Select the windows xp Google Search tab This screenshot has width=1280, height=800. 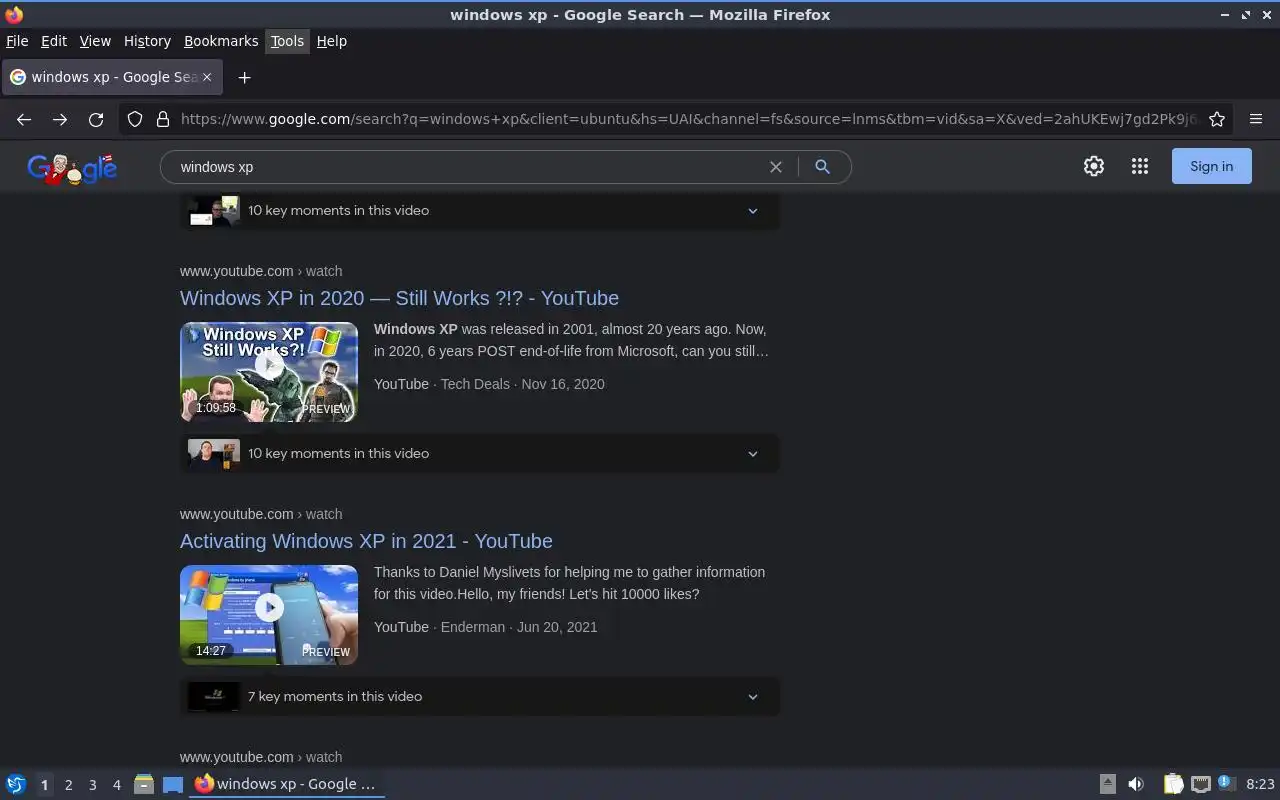pyautogui.click(x=110, y=77)
